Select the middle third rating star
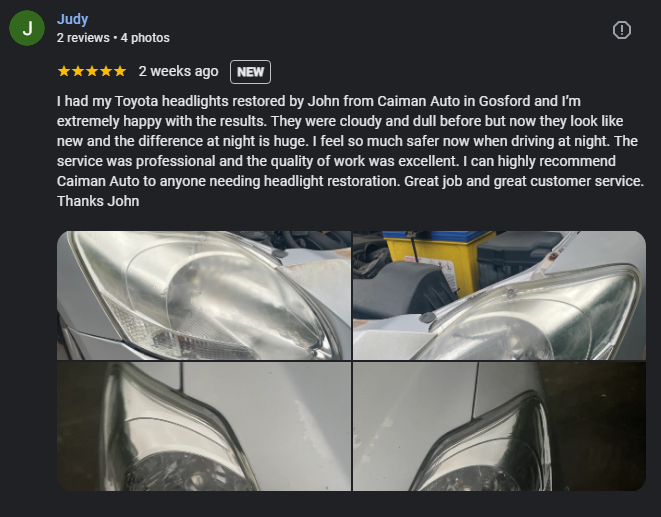Screen dimensions: 661x517 (x=92, y=71)
